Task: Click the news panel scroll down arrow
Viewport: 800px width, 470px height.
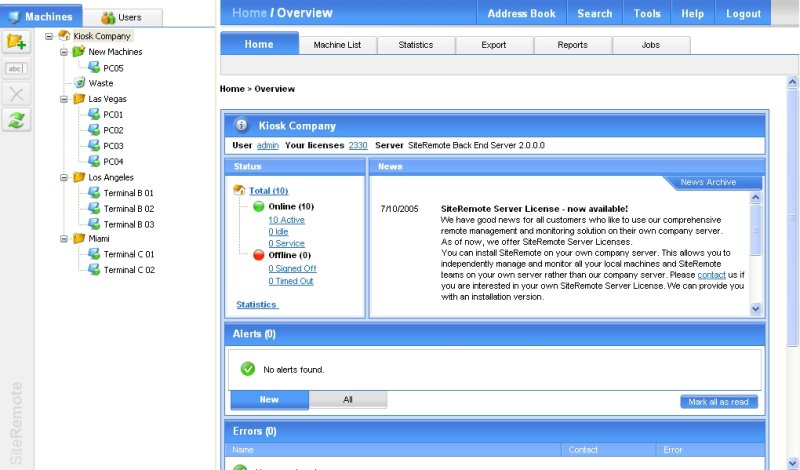Action: click(756, 310)
